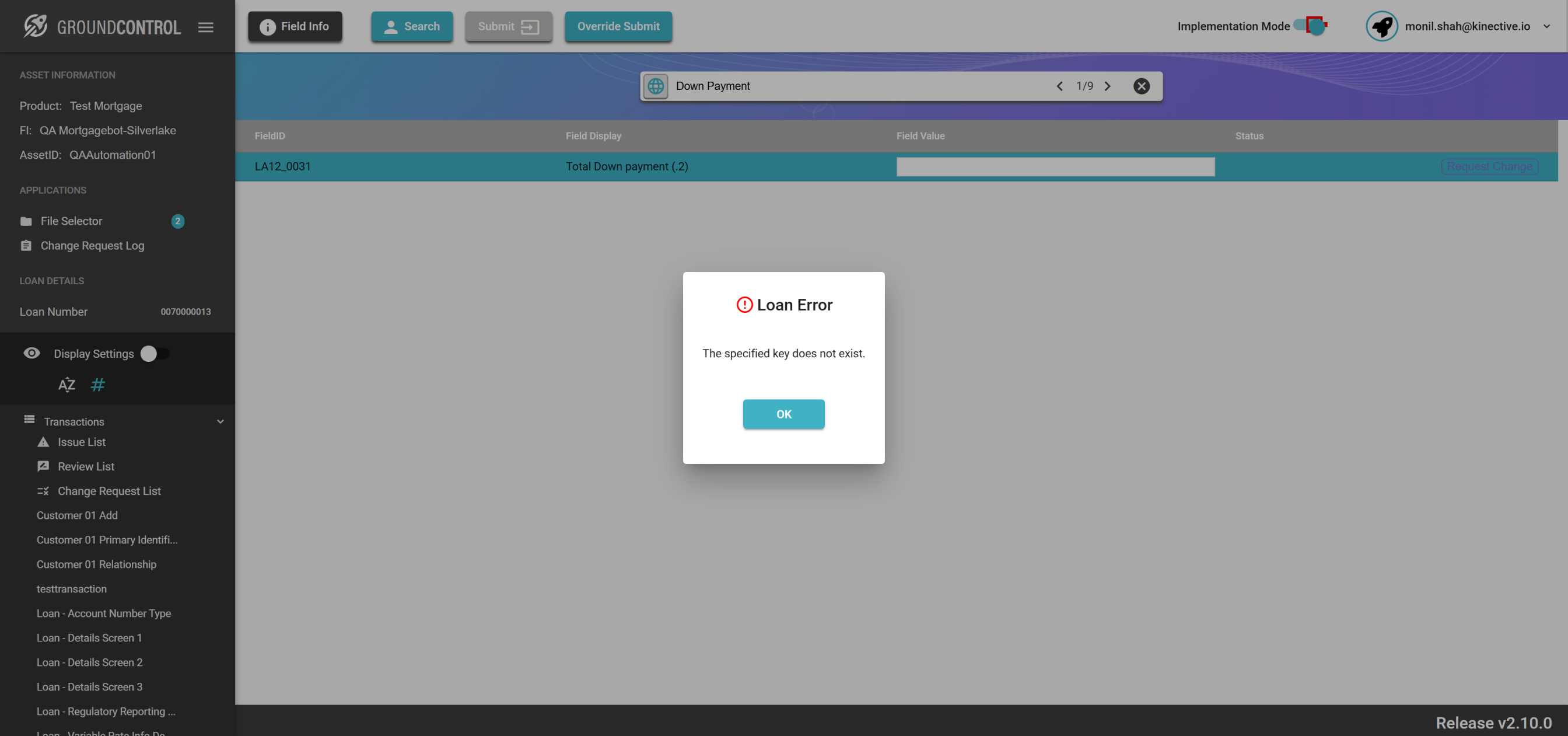1568x736 pixels.
Task: Open the Change Request Log
Action: click(92, 246)
